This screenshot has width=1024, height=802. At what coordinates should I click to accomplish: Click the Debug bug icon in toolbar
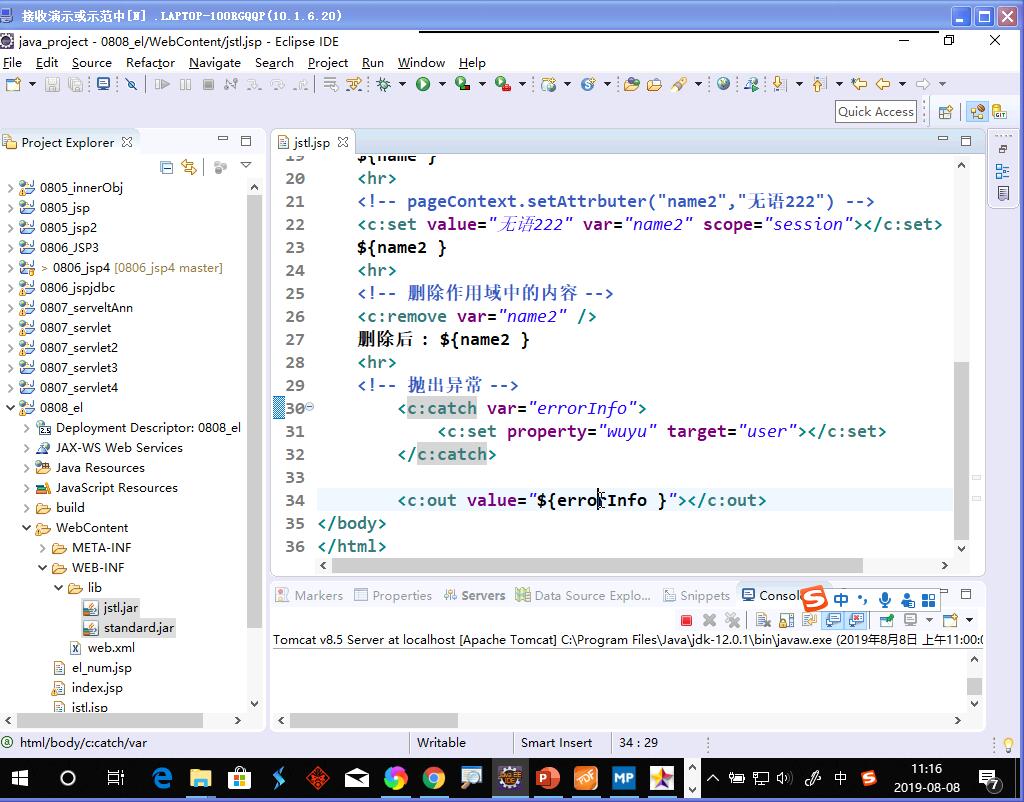[x=383, y=84]
